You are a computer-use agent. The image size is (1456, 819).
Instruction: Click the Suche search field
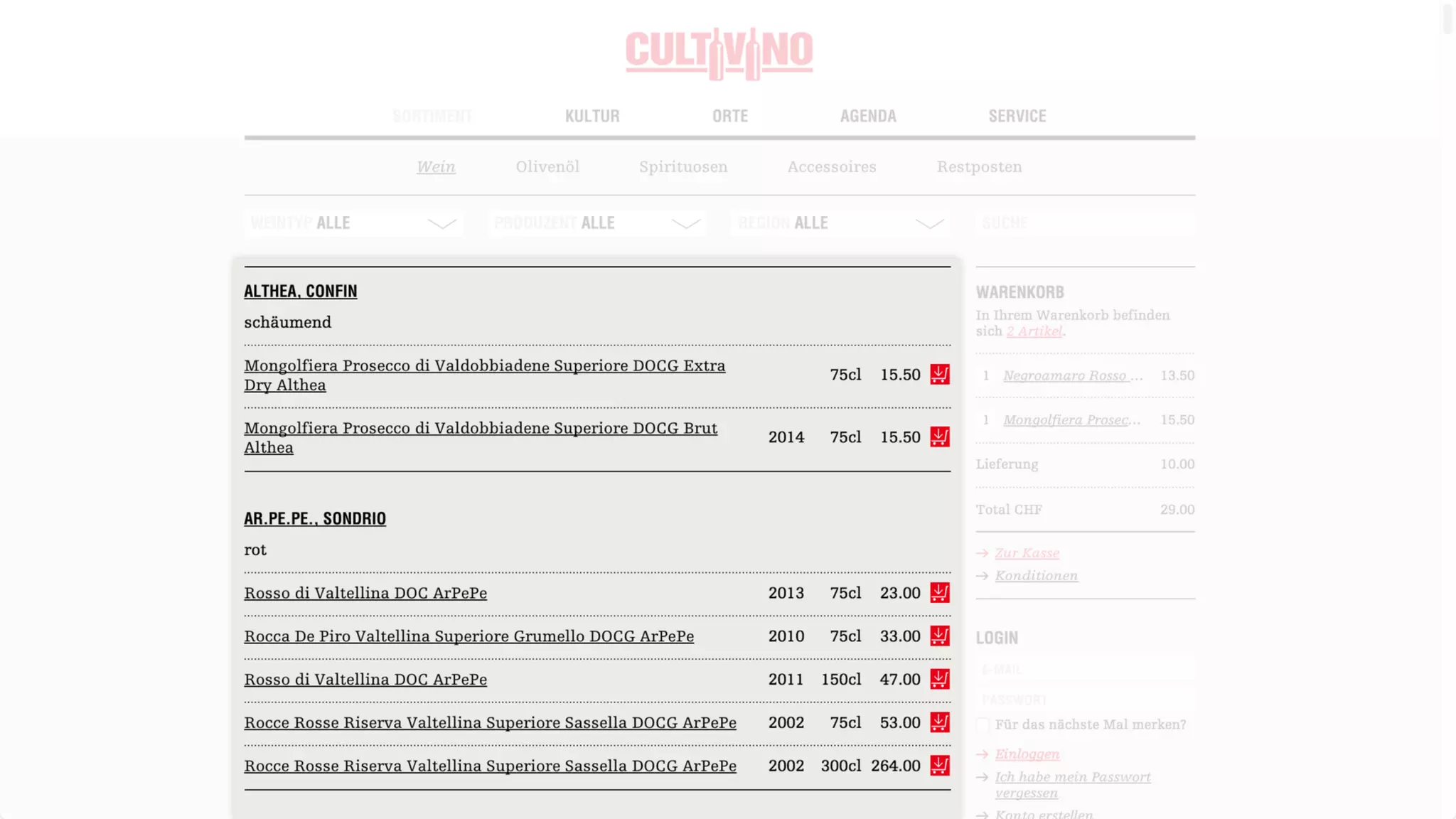coord(1085,223)
